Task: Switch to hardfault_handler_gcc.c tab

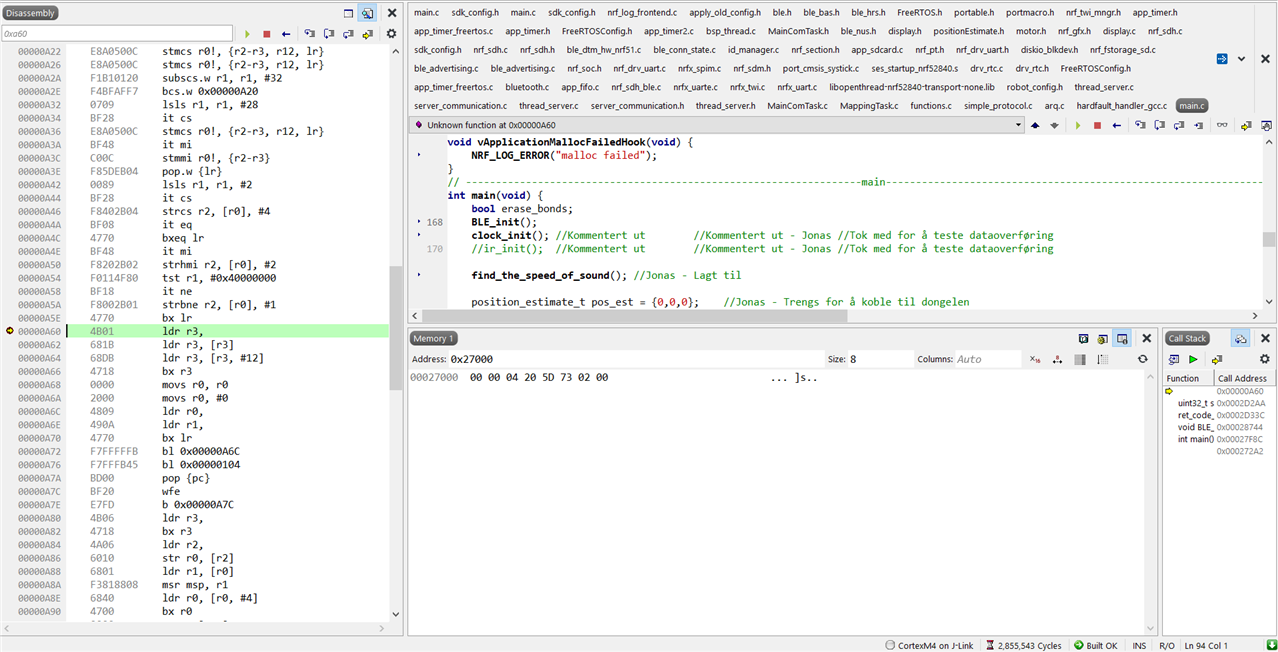Action: [x=1121, y=105]
